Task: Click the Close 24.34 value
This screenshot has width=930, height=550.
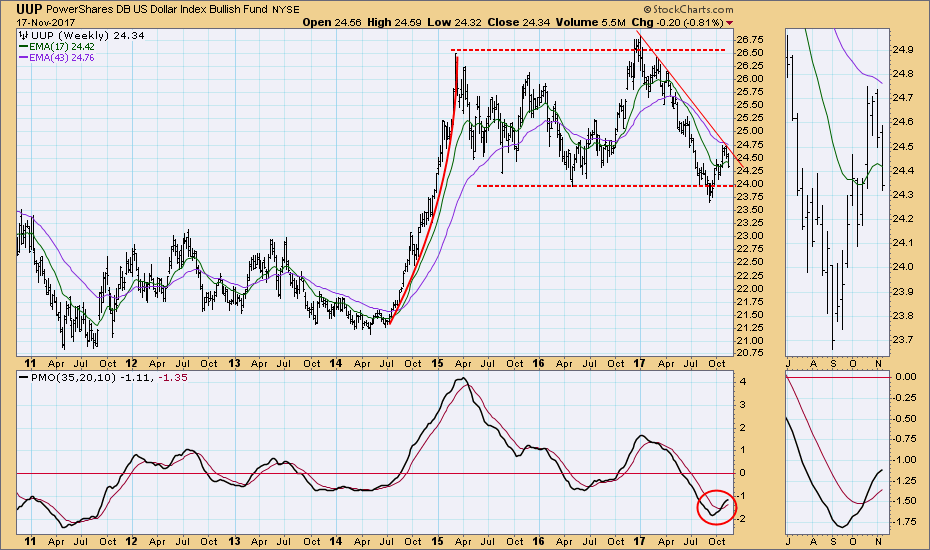Action: (x=518, y=22)
